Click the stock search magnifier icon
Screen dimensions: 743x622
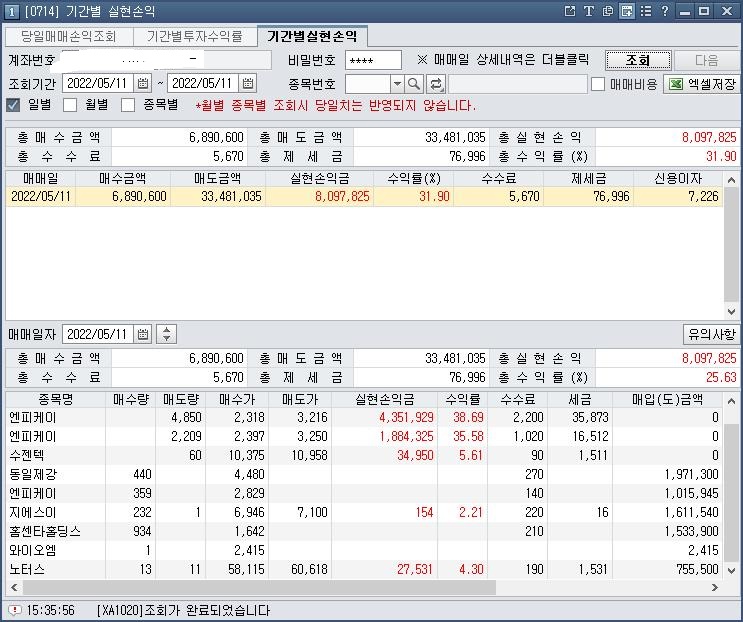[414, 84]
